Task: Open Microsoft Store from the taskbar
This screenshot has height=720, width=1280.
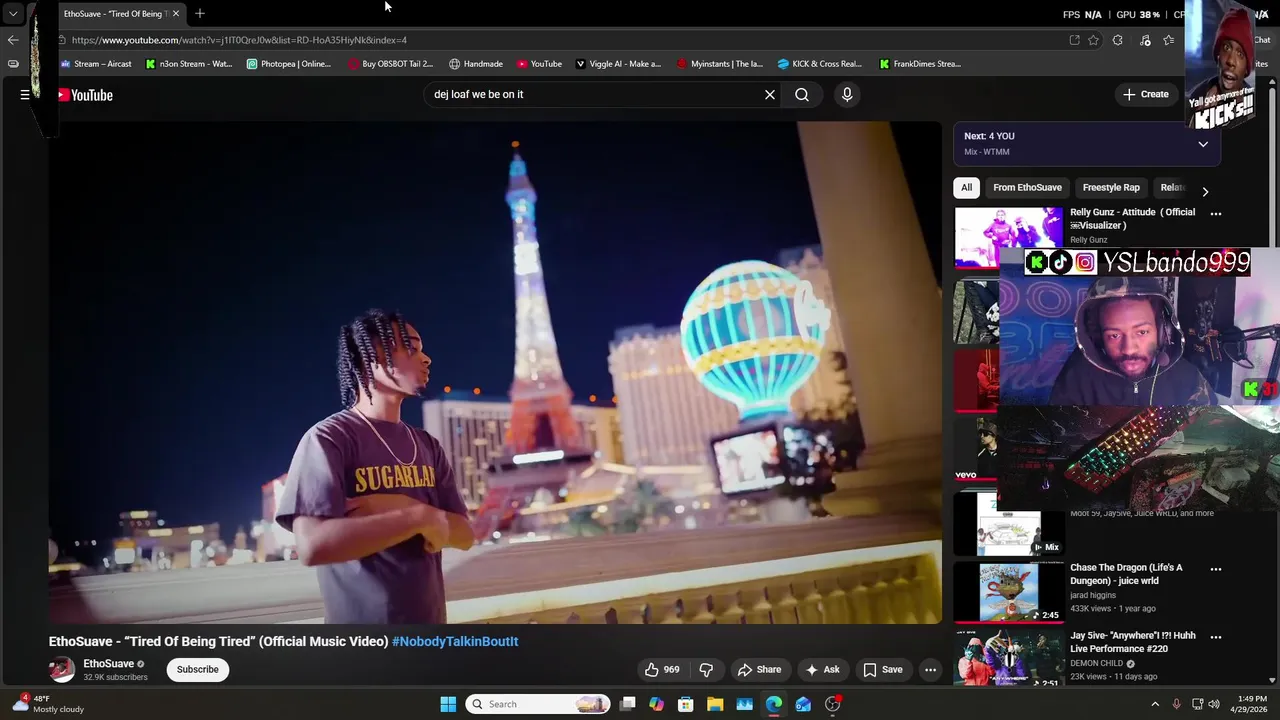Action: click(686, 704)
